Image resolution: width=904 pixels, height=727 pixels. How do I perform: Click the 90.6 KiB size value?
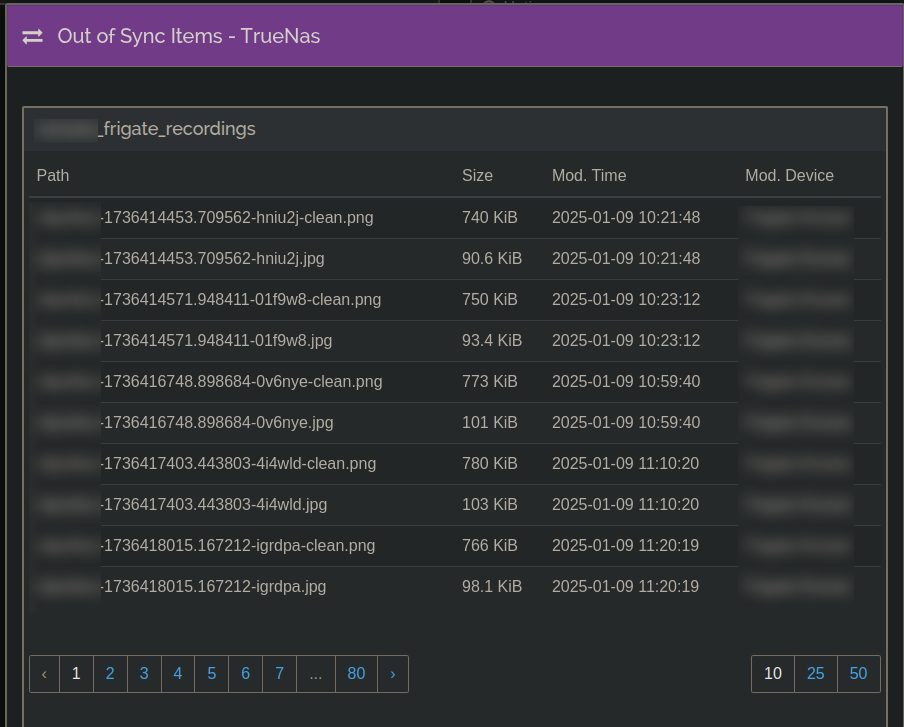pos(492,258)
